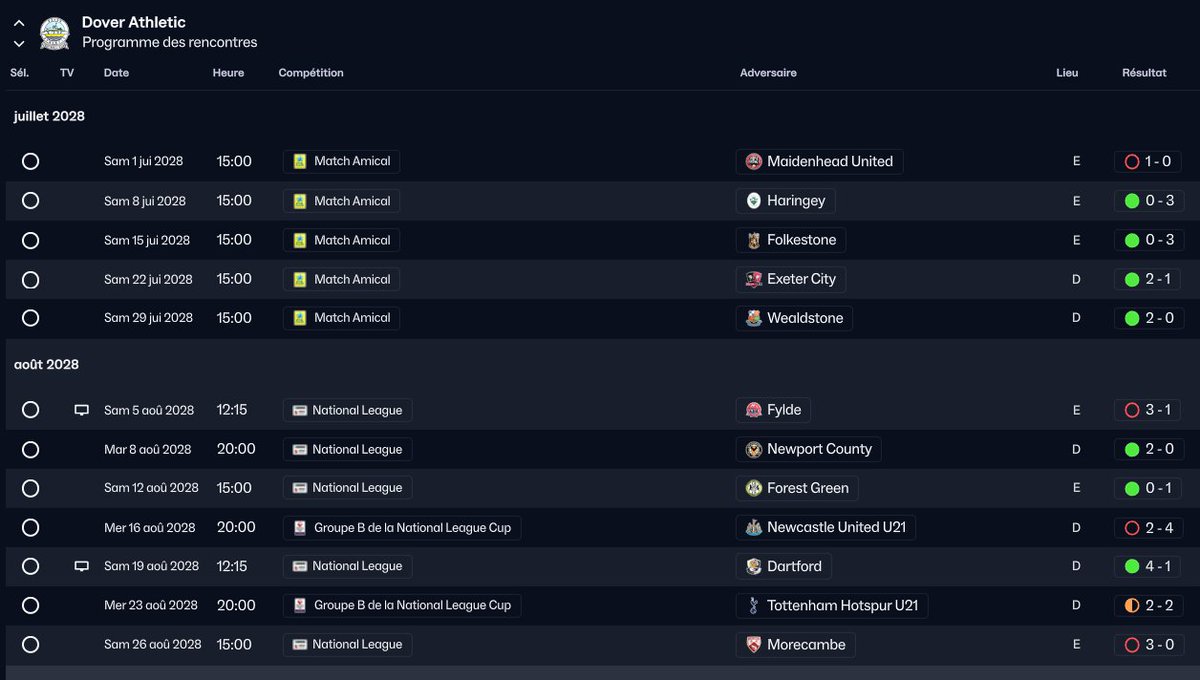1200x680 pixels.
Task: Click Morecambe club badge
Action: point(754,645)
